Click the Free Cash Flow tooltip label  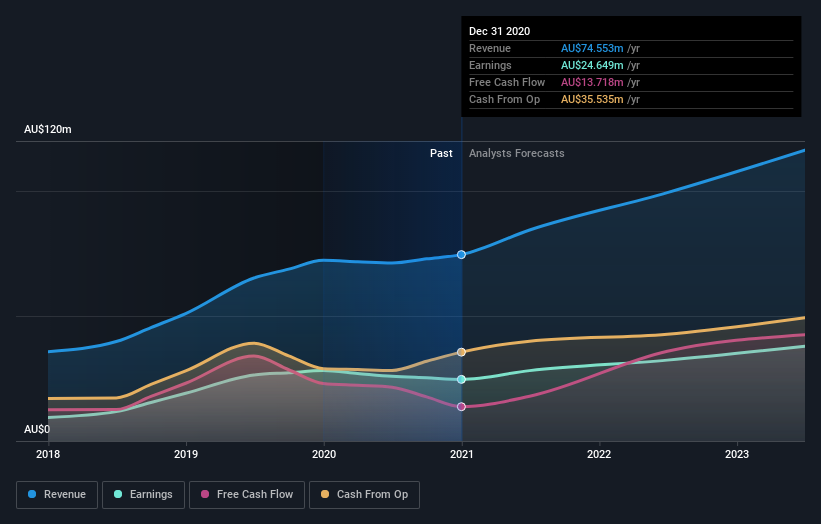tap(507, 82)
